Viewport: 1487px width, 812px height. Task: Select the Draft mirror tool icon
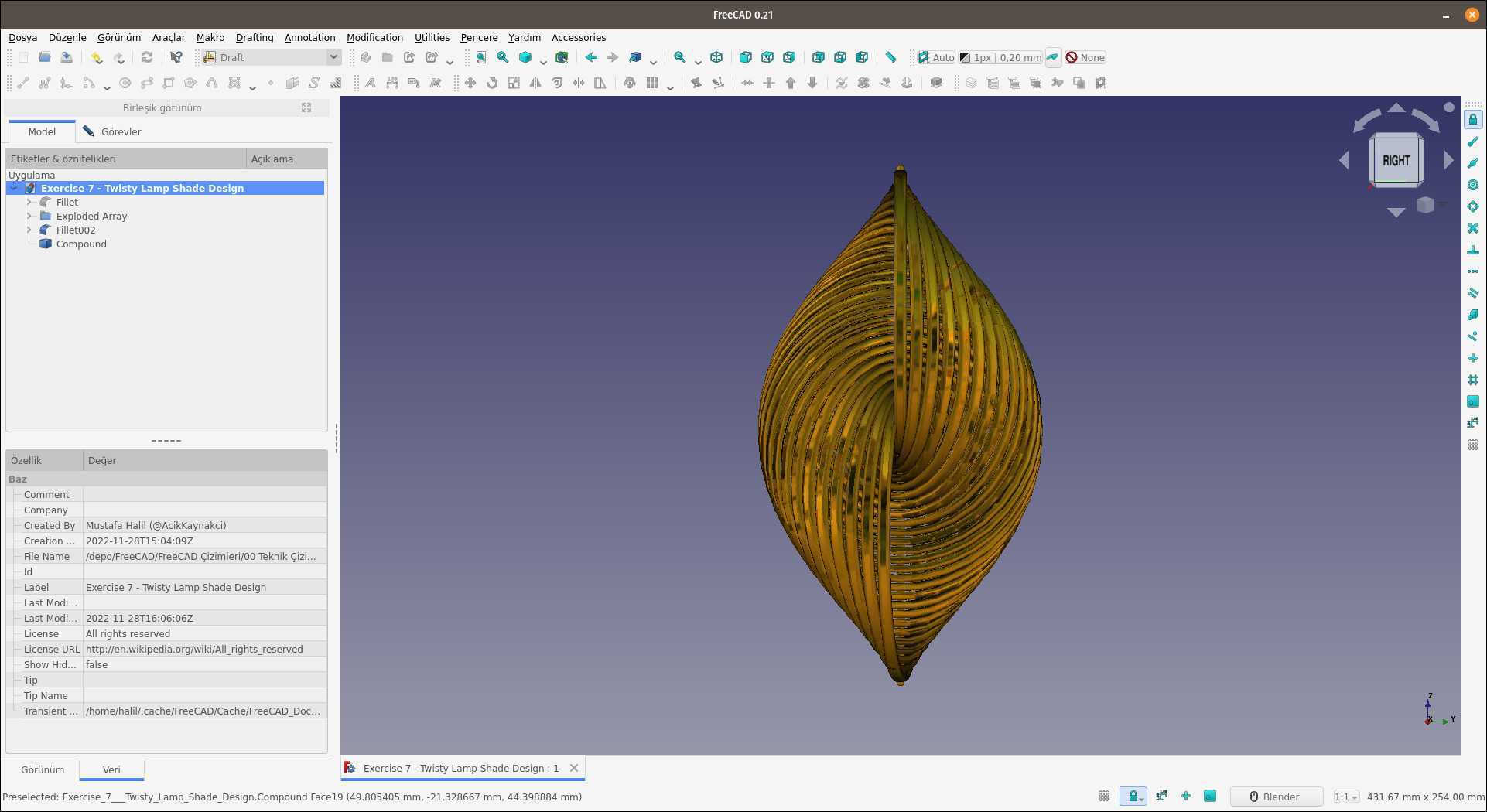535,83
